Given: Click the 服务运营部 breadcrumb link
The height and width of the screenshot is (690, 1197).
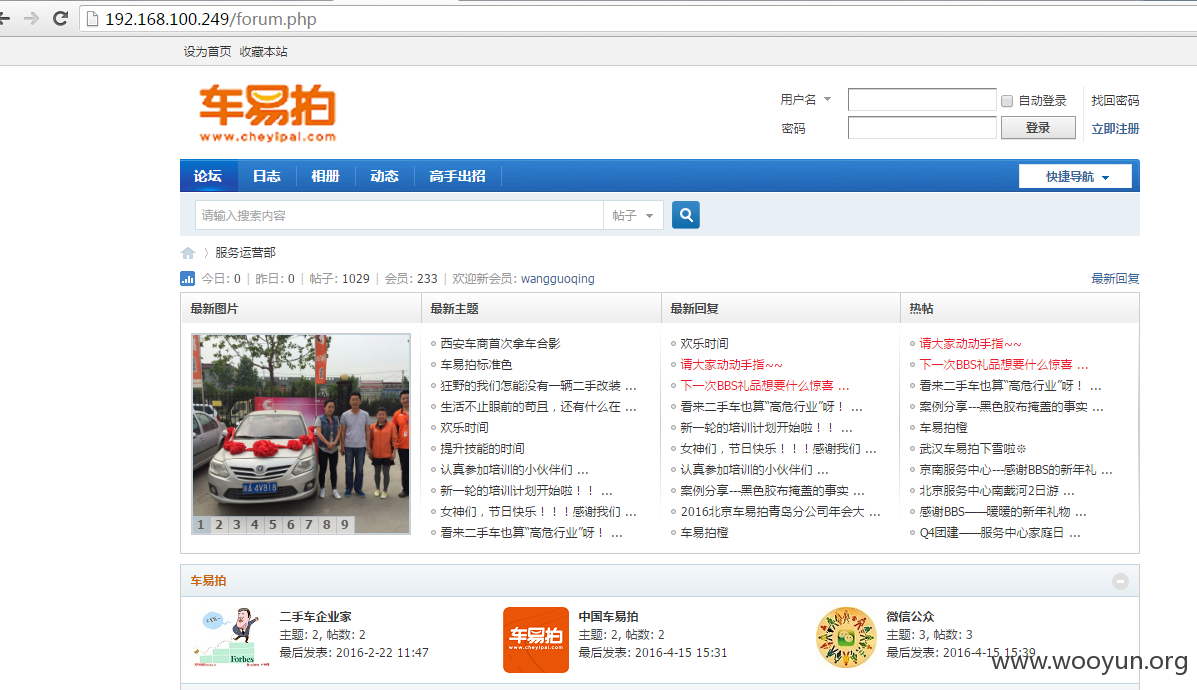Looking at the screenshot, I should (245, 253).
